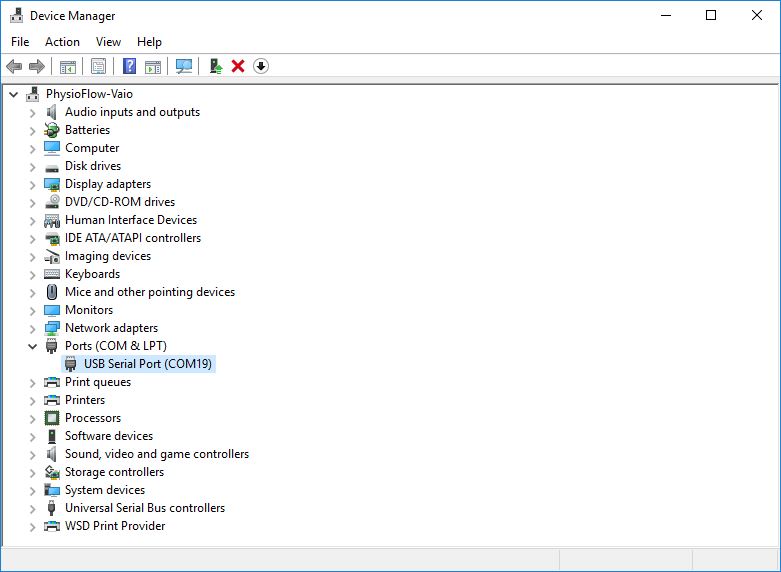The image size is (781, 572).
Task: Expand the Network adapters category
Action: (32, 328)
